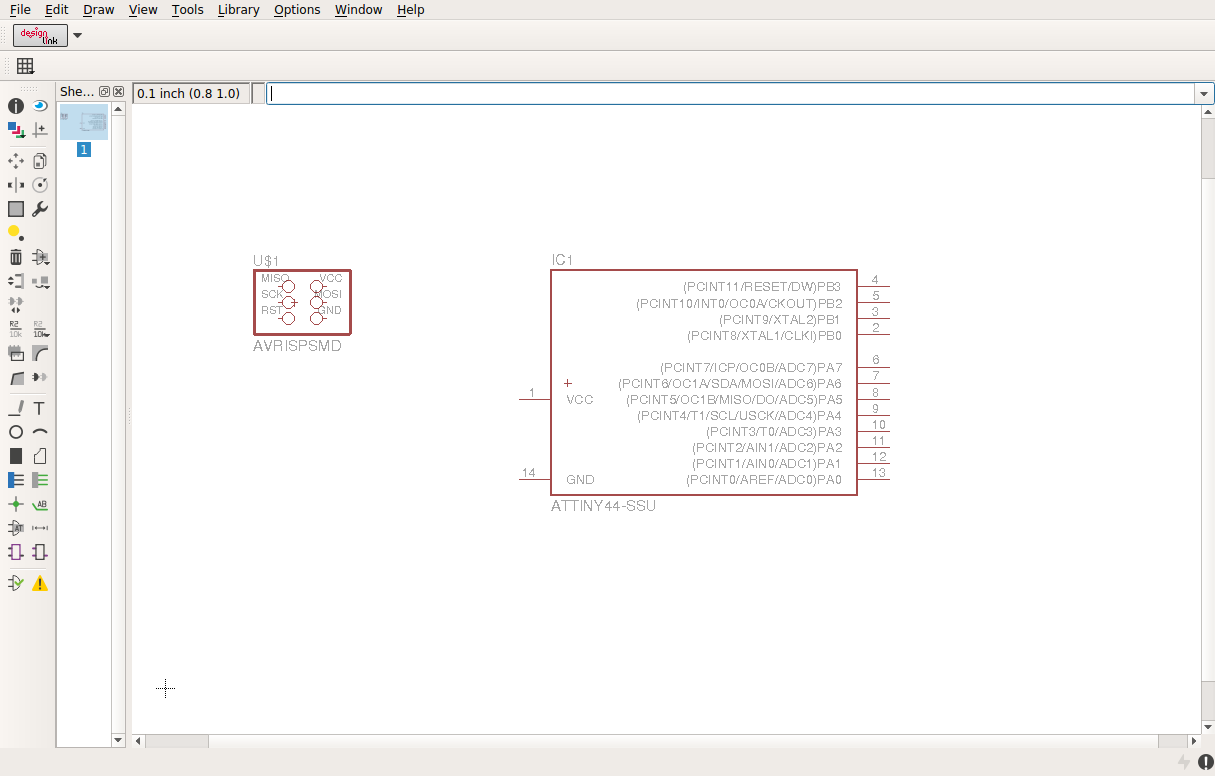Viewport: 1215px width, 776px height.
Task: Select the Port tool
Action: click(40, 552)
